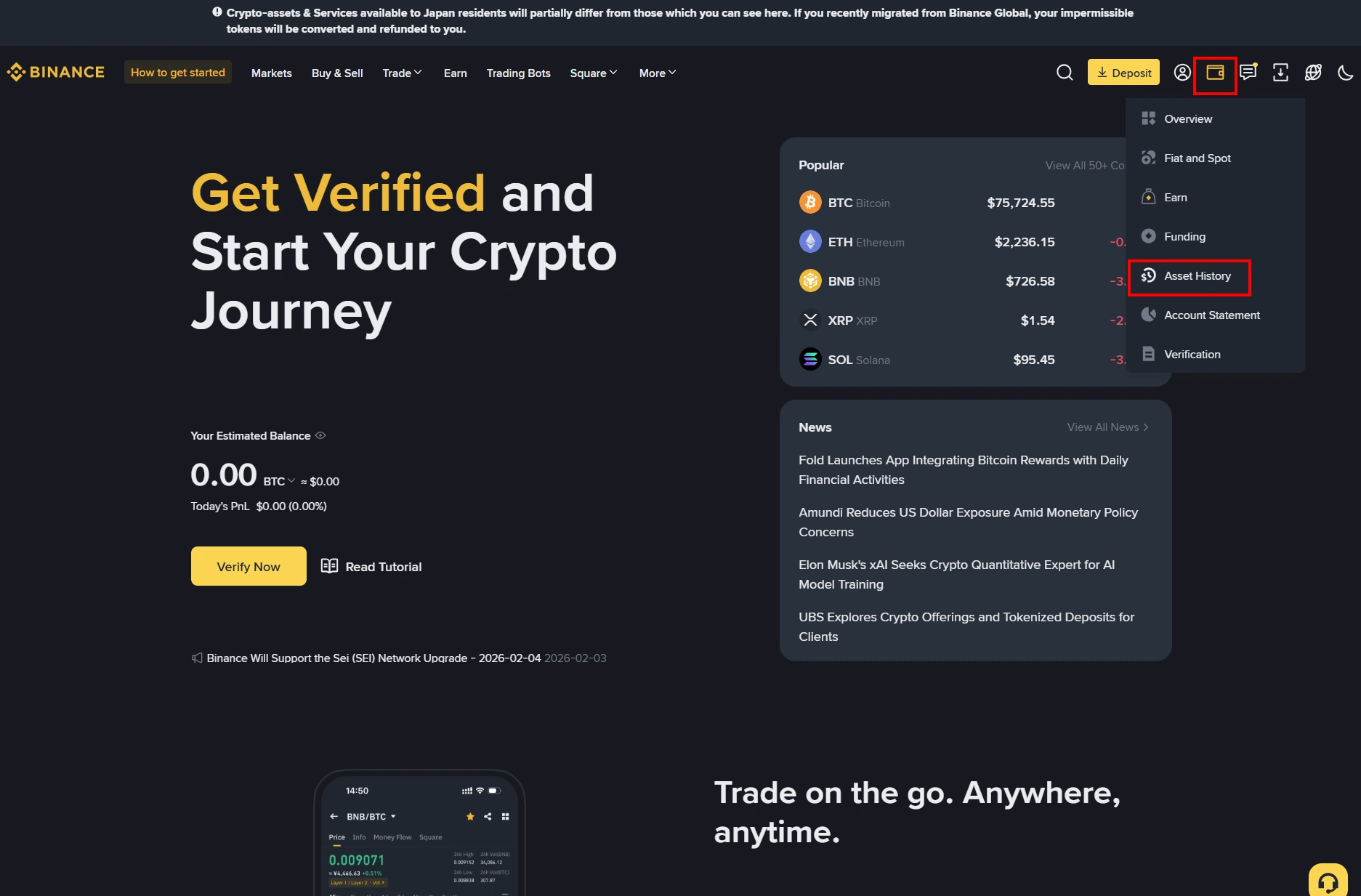Open the language globe icon
The width and height of the screenshot is (1361, 896).
[1313, 73]
